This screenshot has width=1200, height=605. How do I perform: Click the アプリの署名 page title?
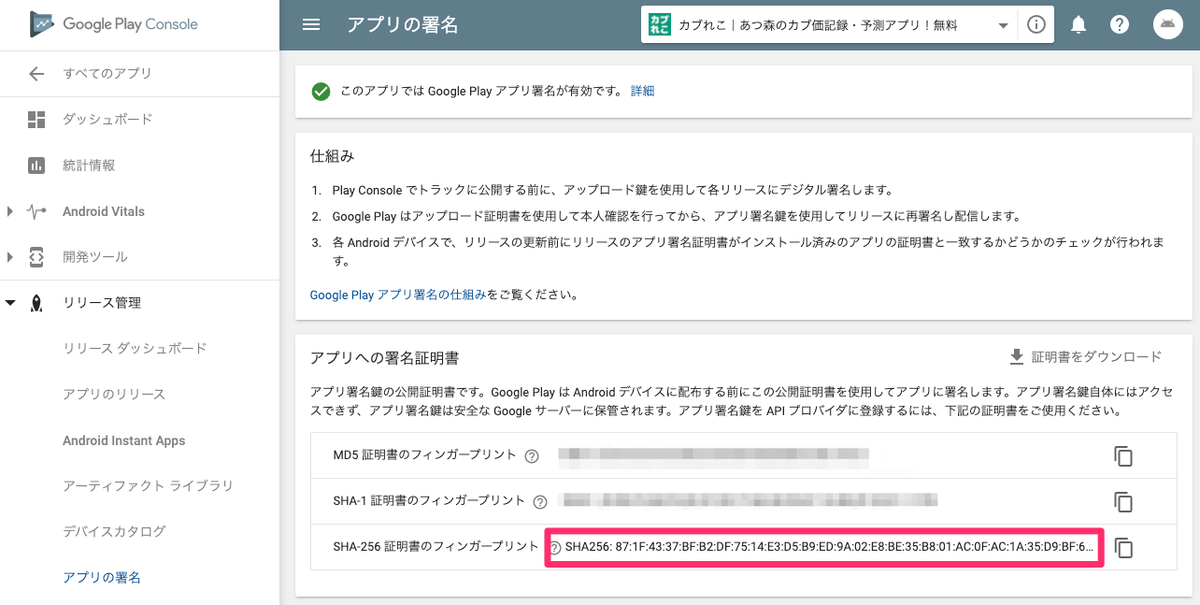(402, 26)
